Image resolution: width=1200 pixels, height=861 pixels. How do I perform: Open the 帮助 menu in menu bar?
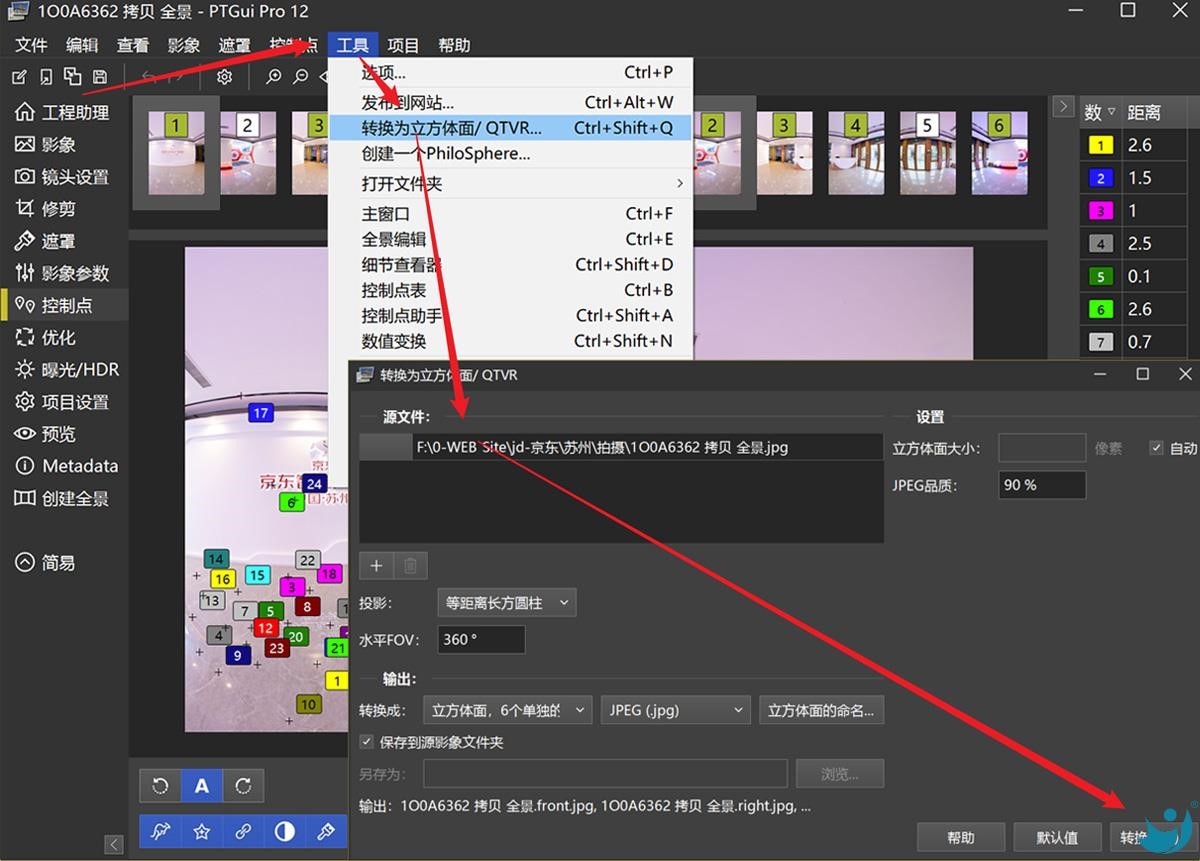pyautogui.click(x=454, y=45)
